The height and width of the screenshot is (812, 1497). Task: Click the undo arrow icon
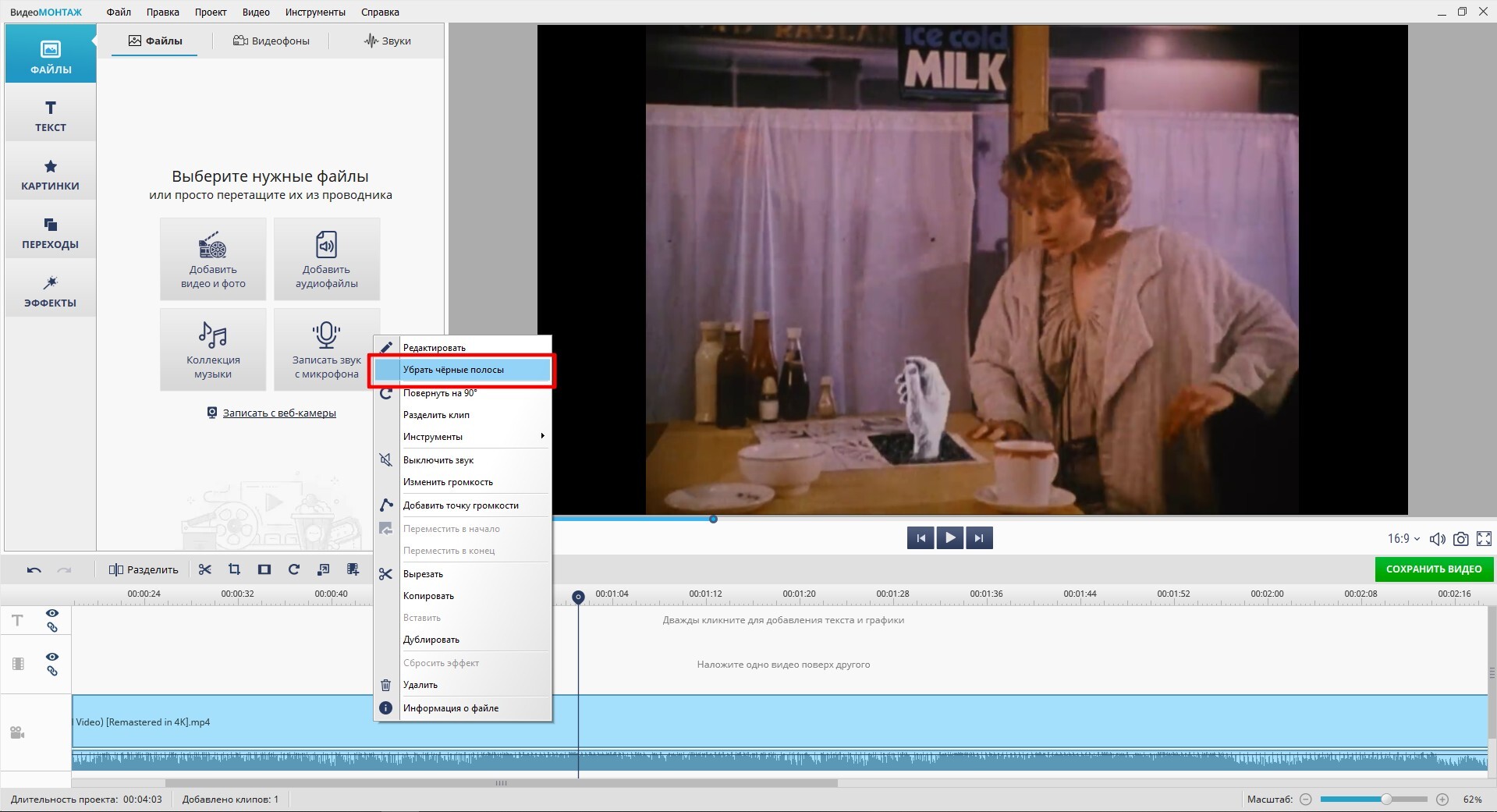34,570
